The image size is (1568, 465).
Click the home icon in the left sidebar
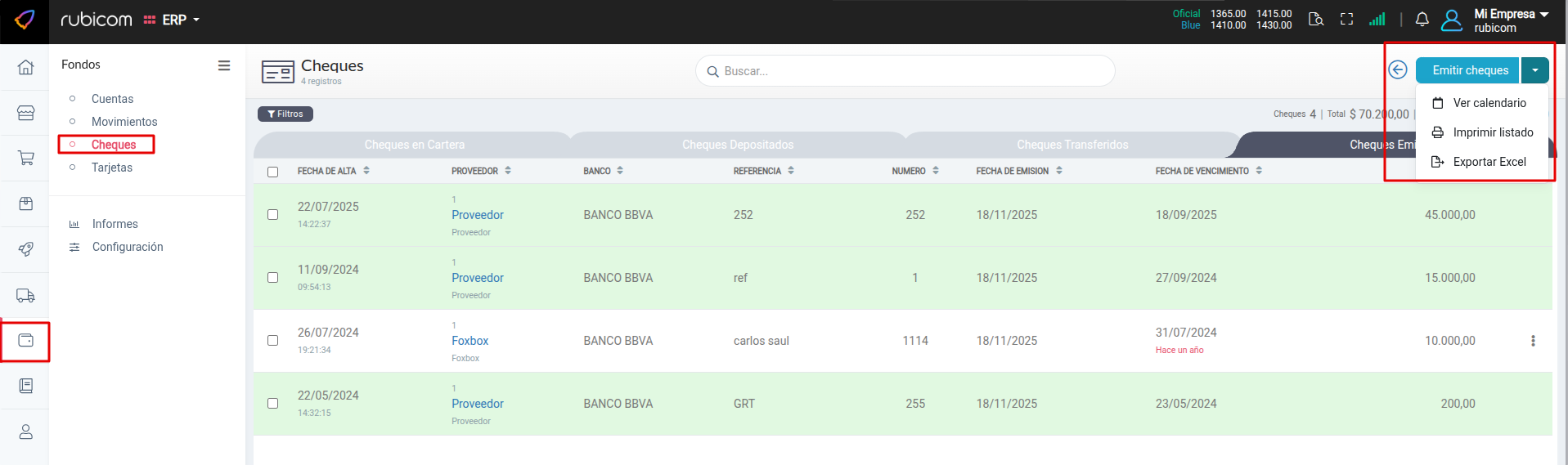(x=25, y=67)
